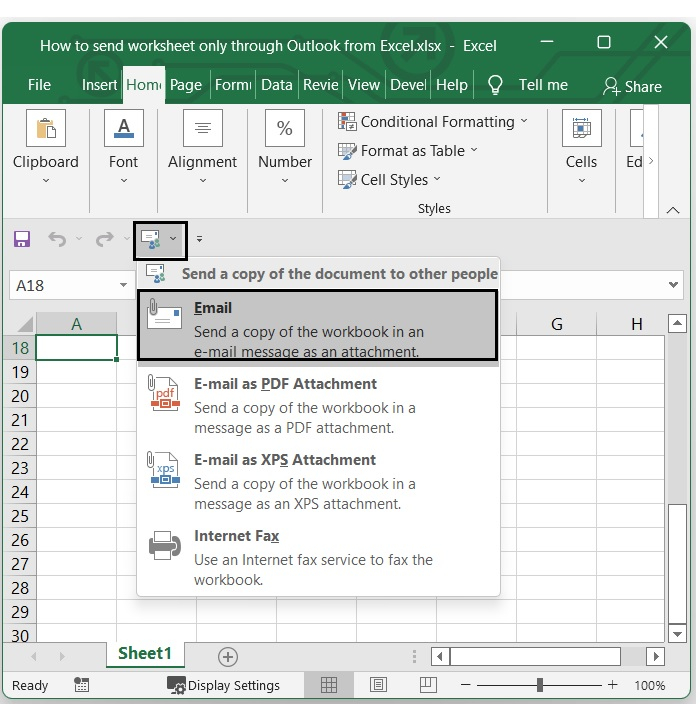This screenshot has width=700, height=707.
Task: Choose E-mail as XPS Attachment
Action: [x=318, y=481]
